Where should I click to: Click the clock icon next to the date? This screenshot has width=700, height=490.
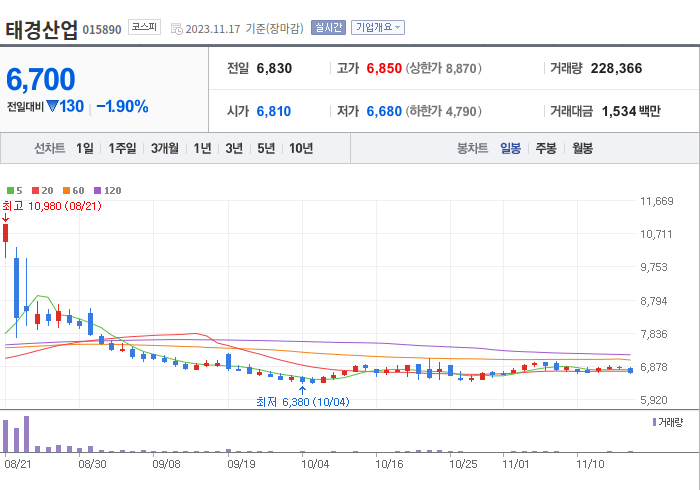pos(177,29)
